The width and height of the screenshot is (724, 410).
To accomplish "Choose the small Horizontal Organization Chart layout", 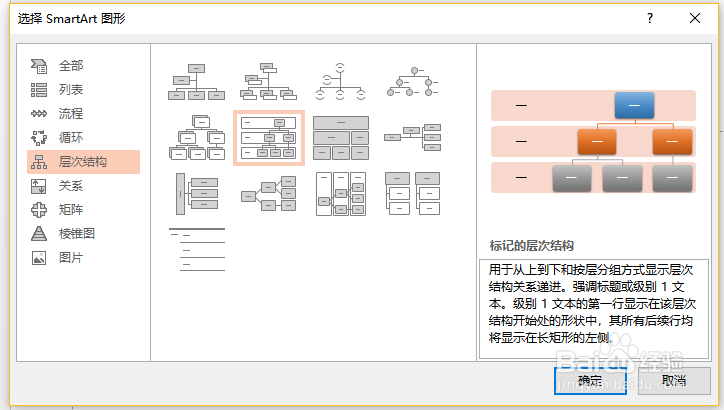I will (x=413, y=137).
